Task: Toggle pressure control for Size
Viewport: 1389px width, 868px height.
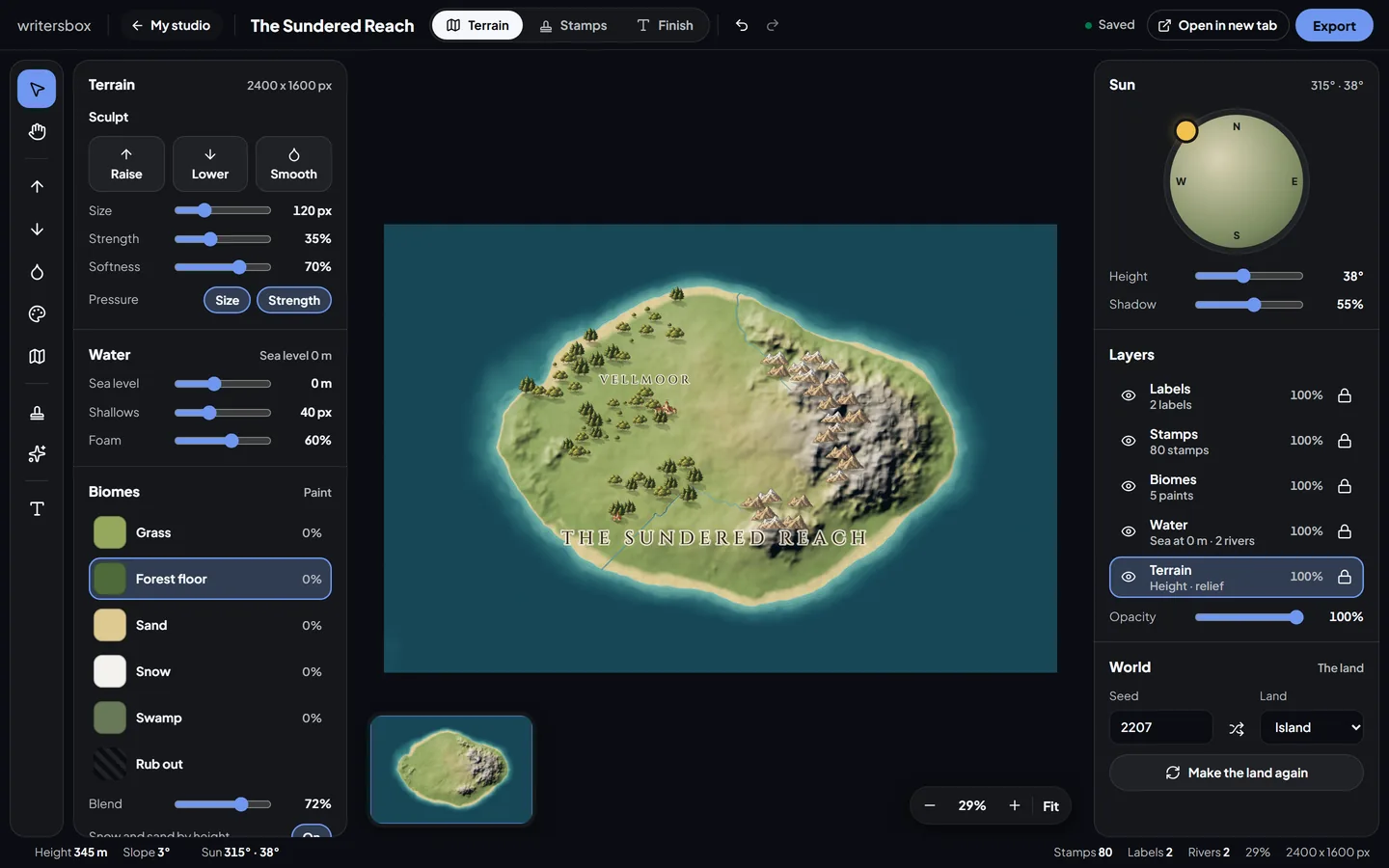Action: click(228, 300)
